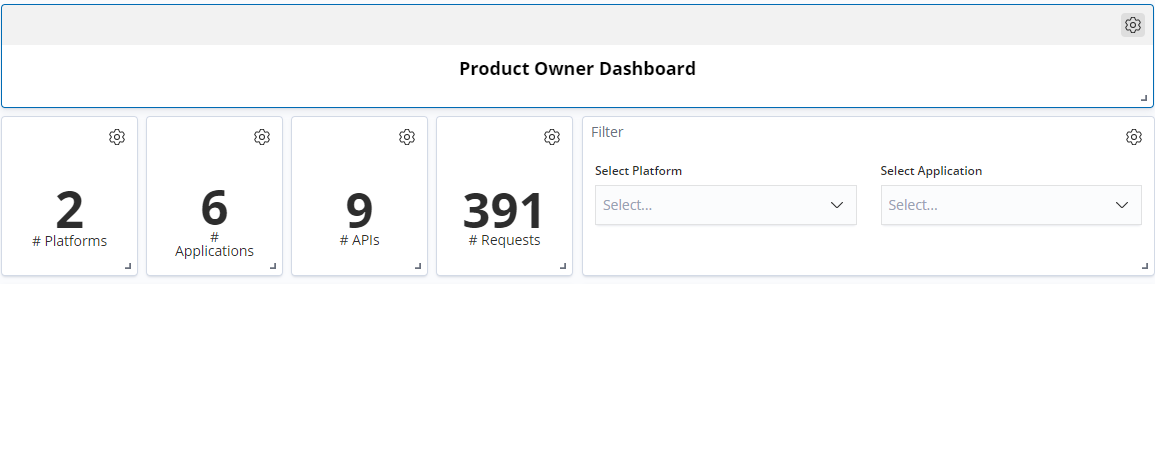Open the Select Platform dropdown
Viewport: 1155px width, 460px height.
click(726, 205)
